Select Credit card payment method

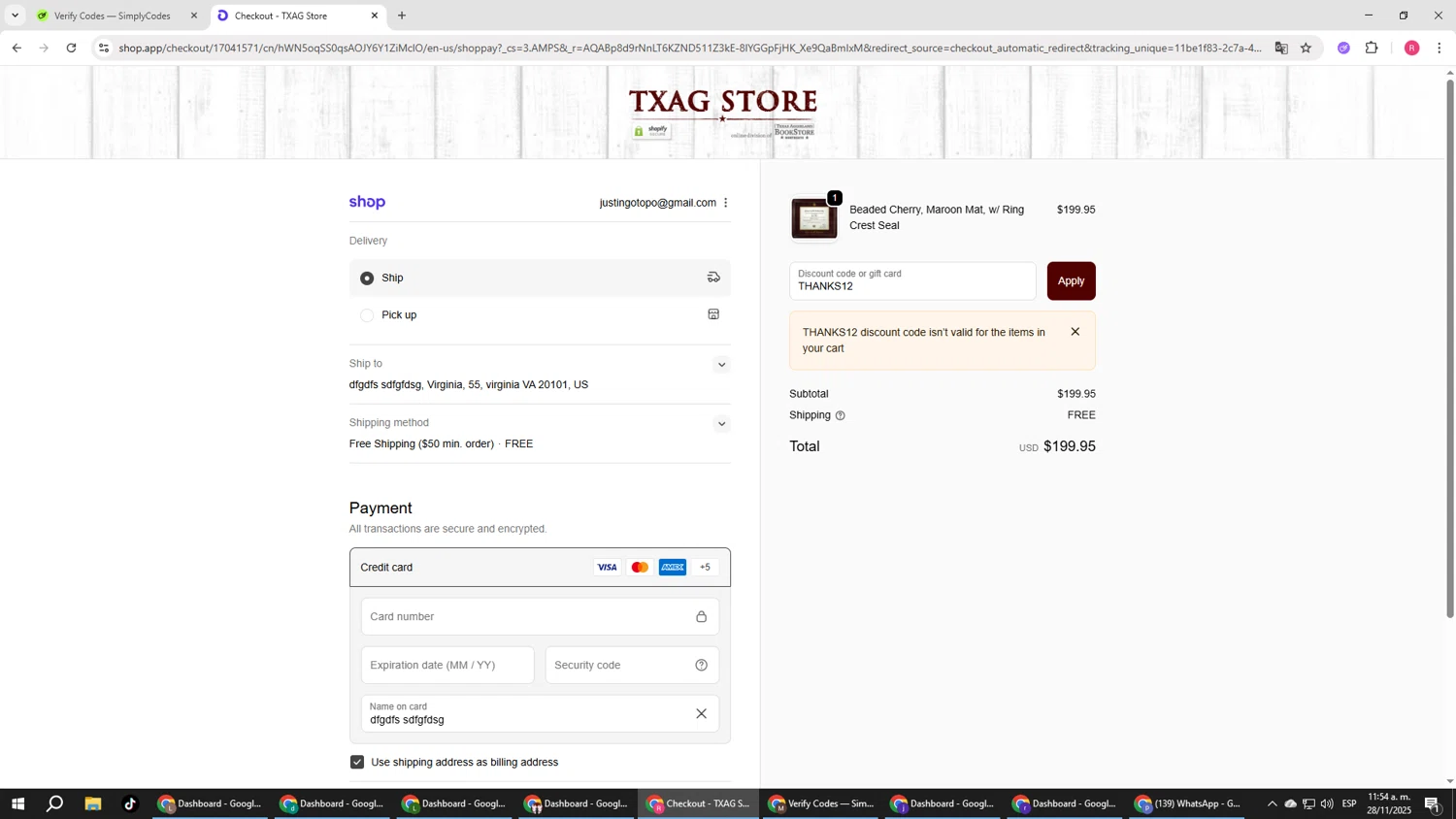point(540,568)
